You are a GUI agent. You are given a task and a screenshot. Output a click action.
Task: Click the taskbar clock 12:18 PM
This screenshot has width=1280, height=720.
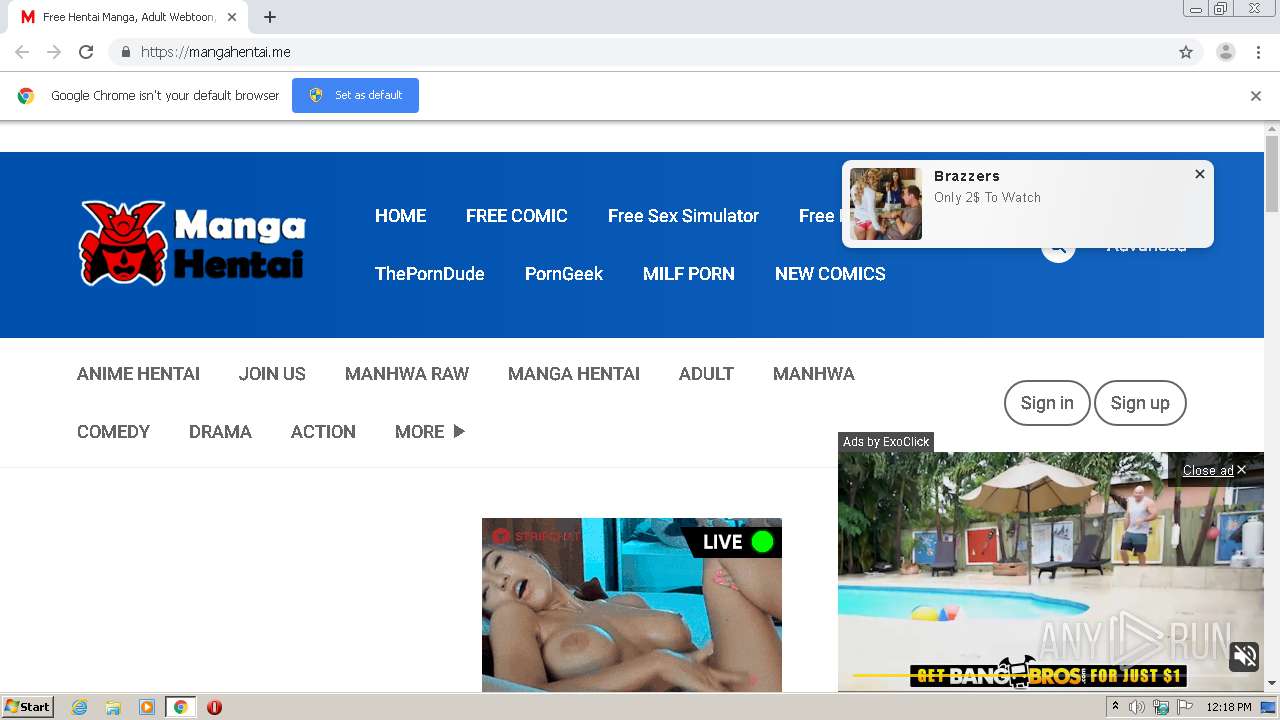[x=1229, y=707]
